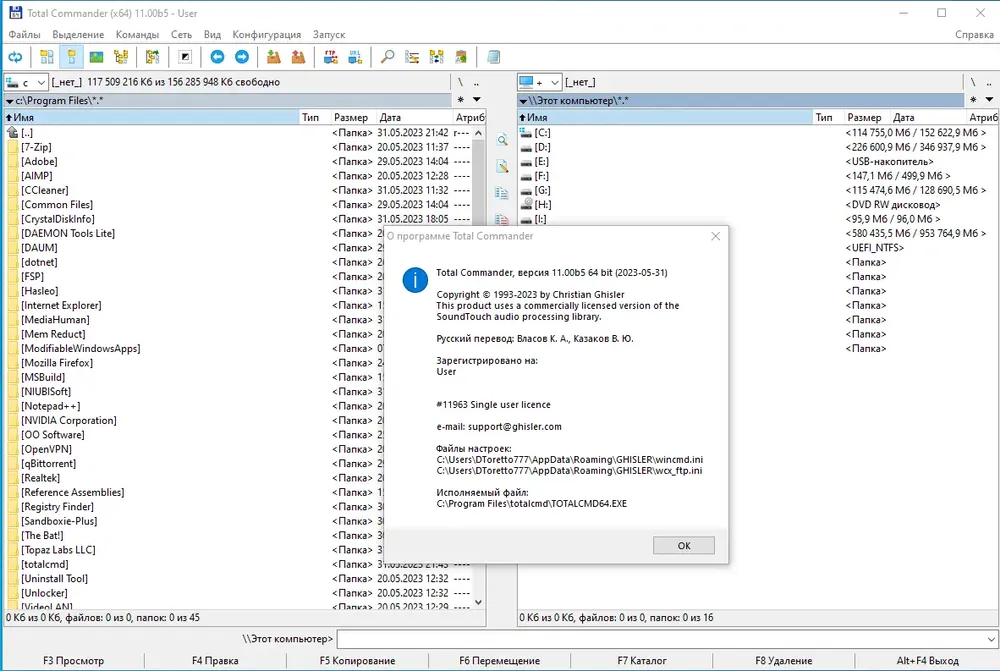Screen dimensions: 1000x671
Task: Click the Refresh panel toolbar icon
Action: (x=15, y=57)
